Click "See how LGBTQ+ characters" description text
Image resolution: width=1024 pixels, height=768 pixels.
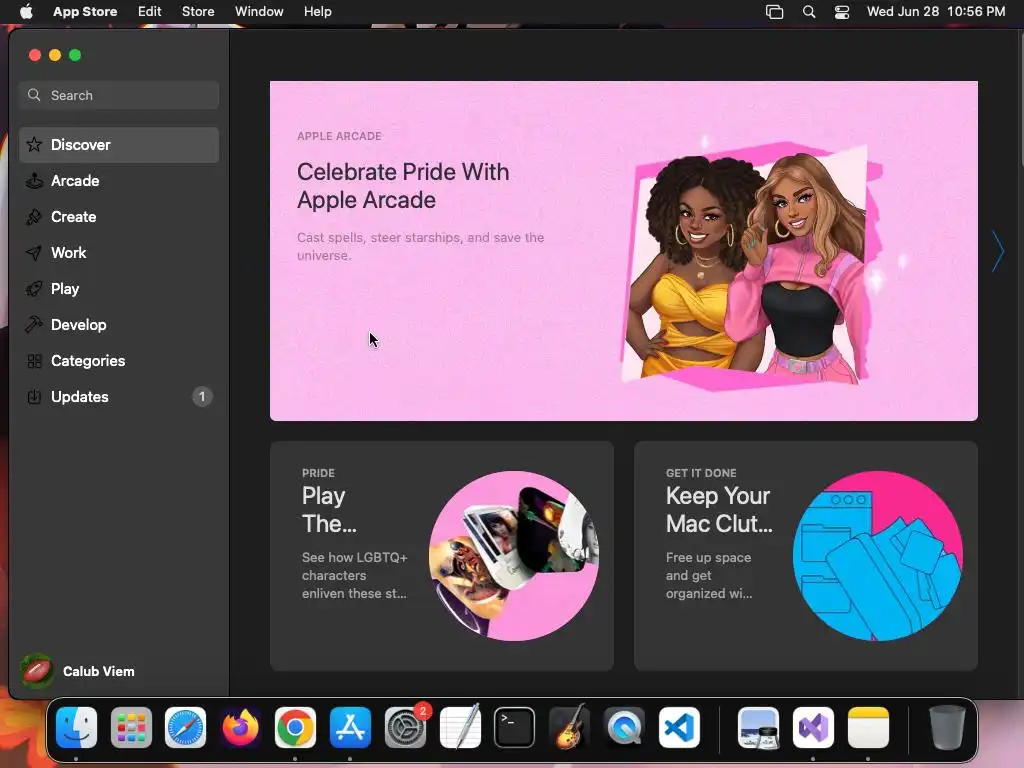tap(355, 575)
